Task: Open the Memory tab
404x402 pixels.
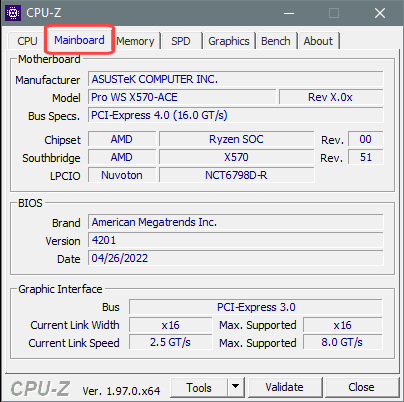Action: [135, 41]
